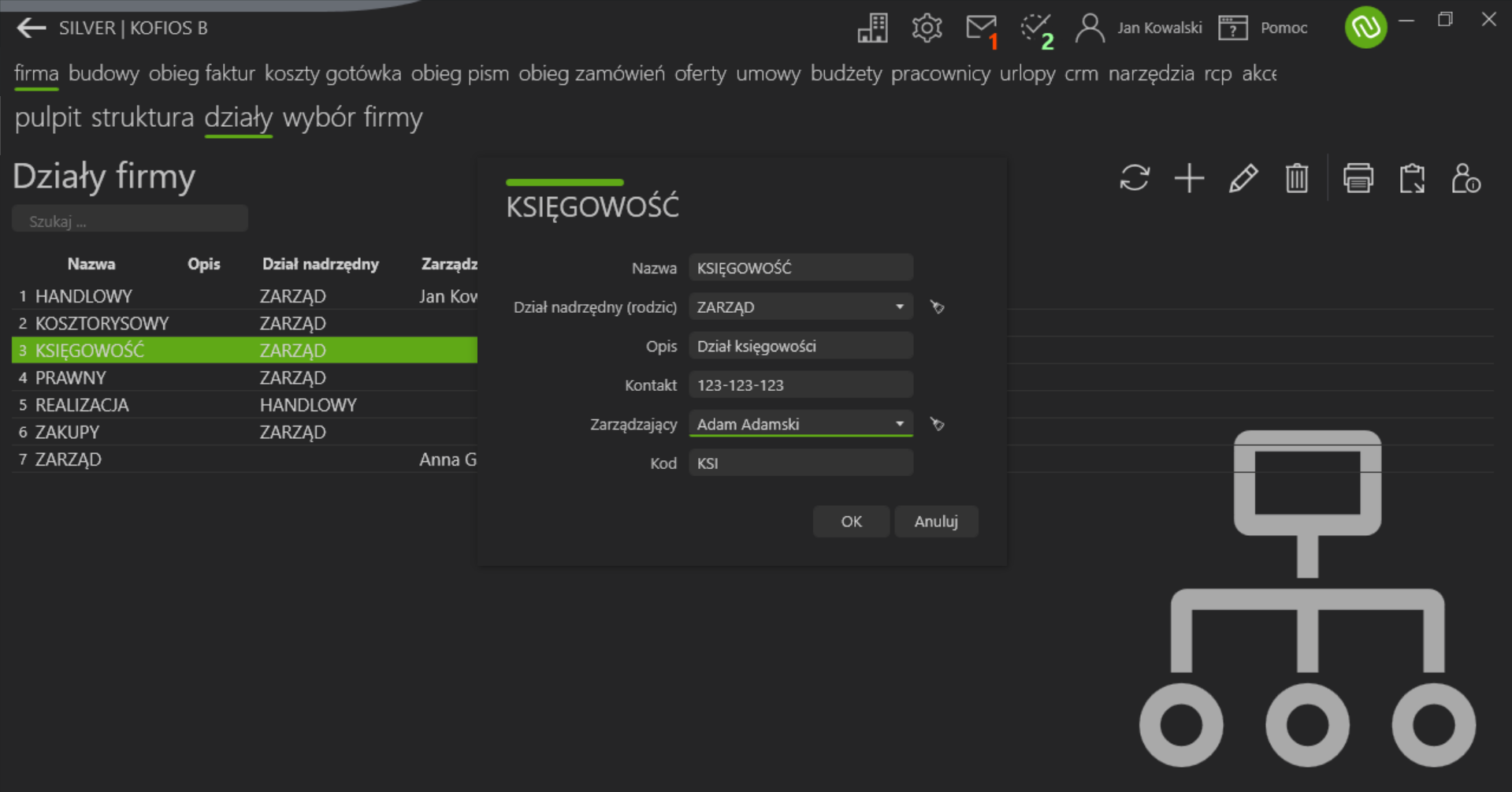This screenshot has height=792, width=1512.
Task: Select the ZAKUPY row
Action: pyautogui.click(x=244, y=432)
